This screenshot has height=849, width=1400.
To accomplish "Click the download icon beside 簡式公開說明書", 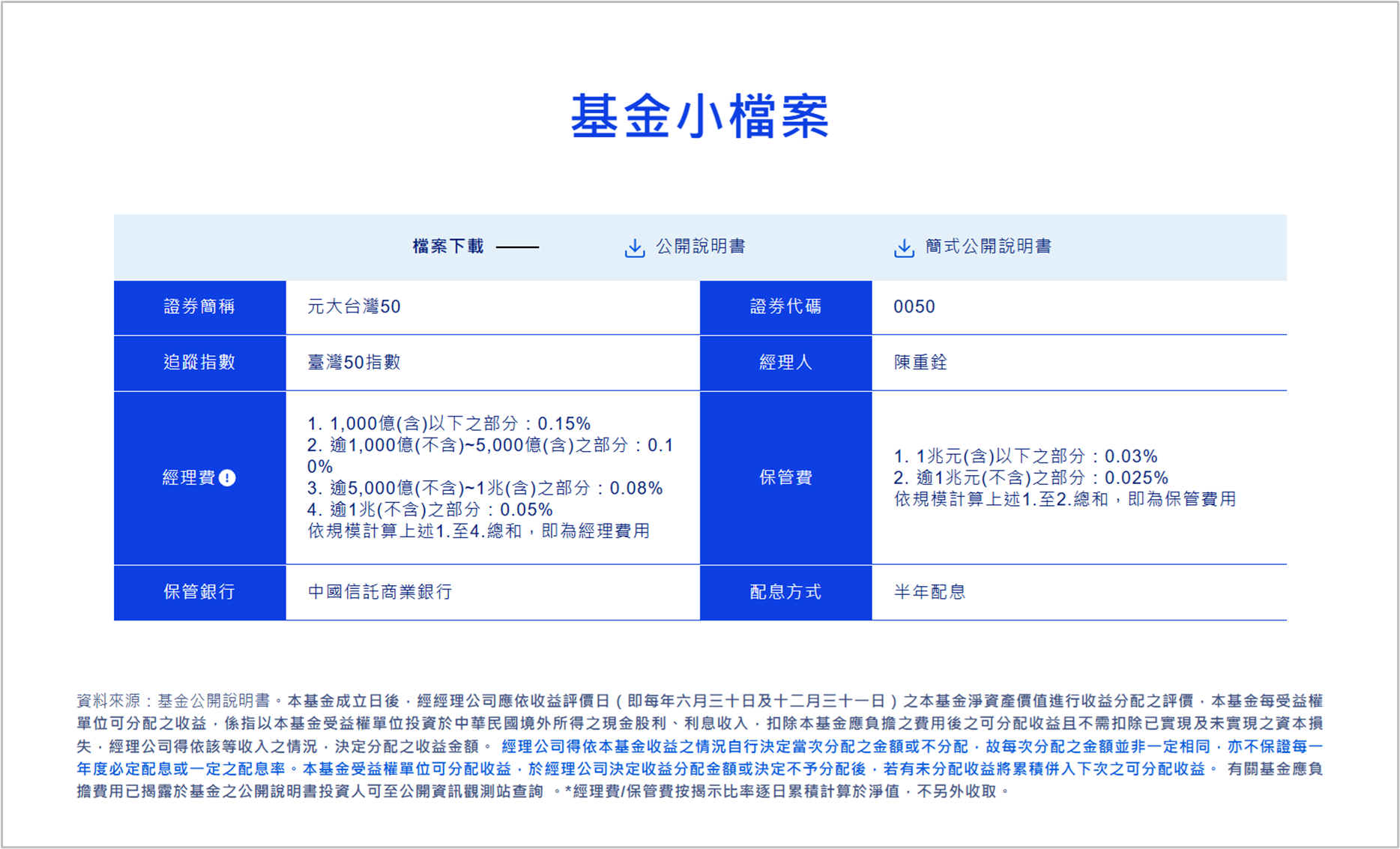I will click(x=905, y=245).
